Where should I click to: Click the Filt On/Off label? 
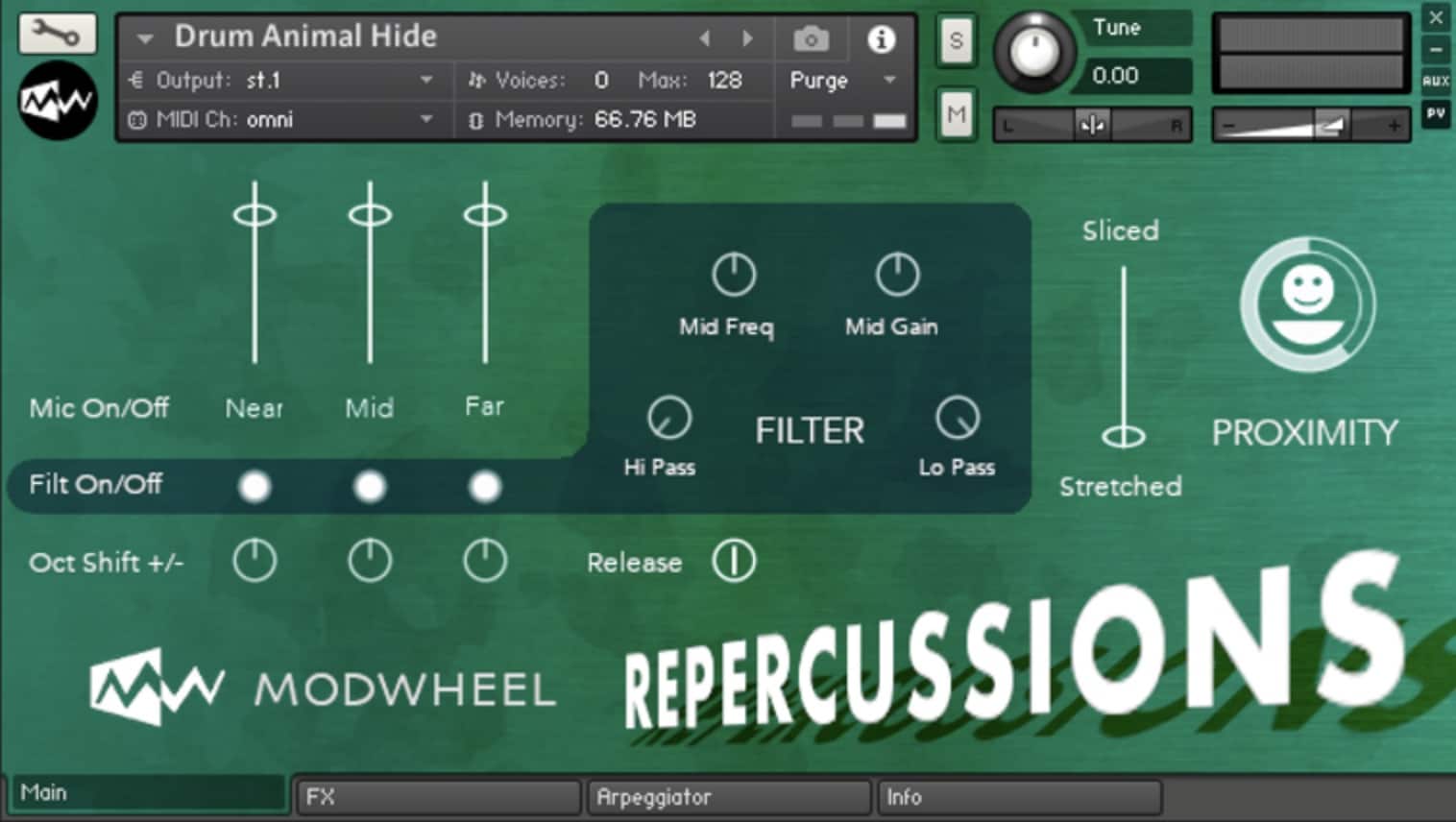[95, 484]
